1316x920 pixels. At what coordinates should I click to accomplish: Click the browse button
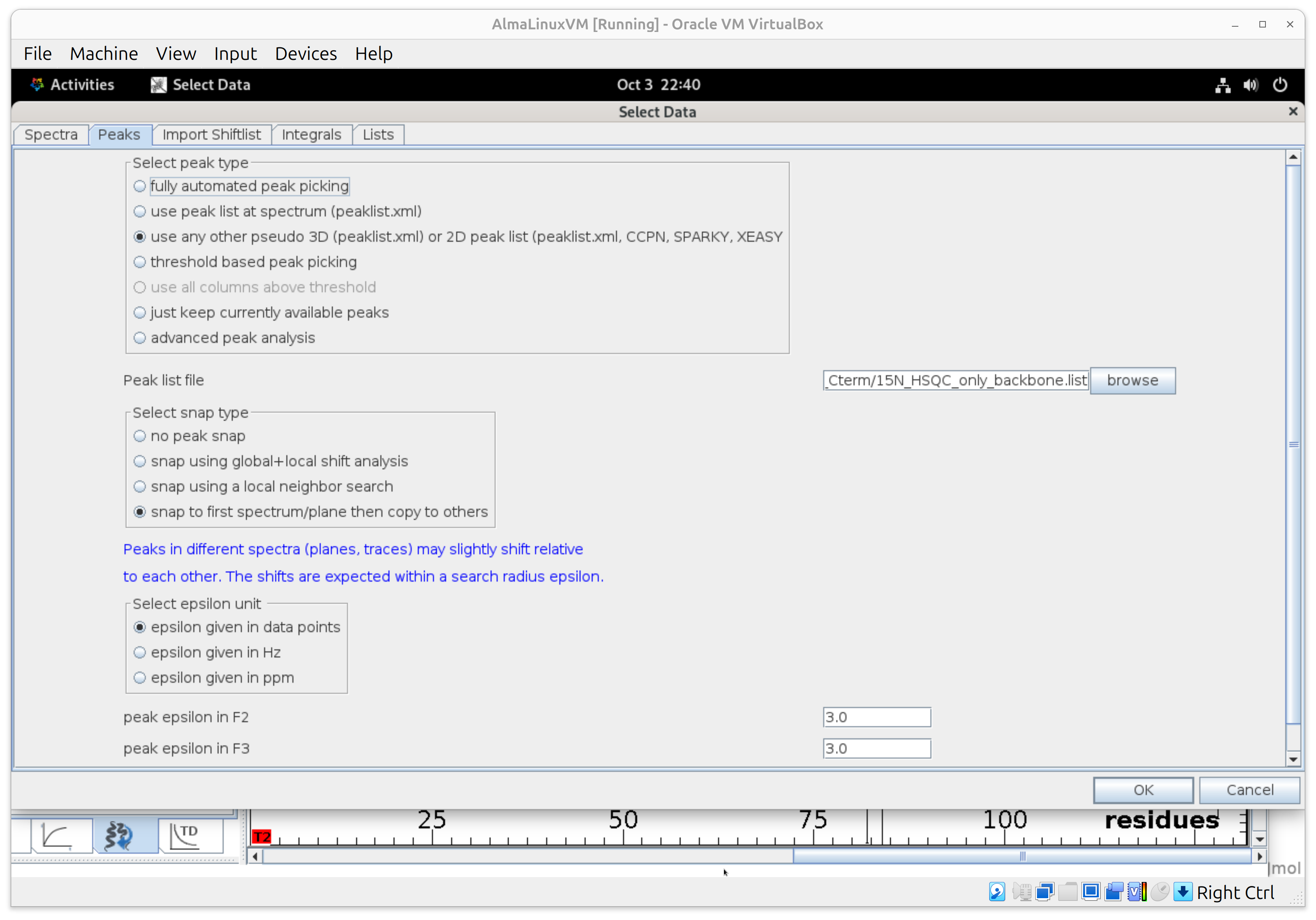point(1132,381)
